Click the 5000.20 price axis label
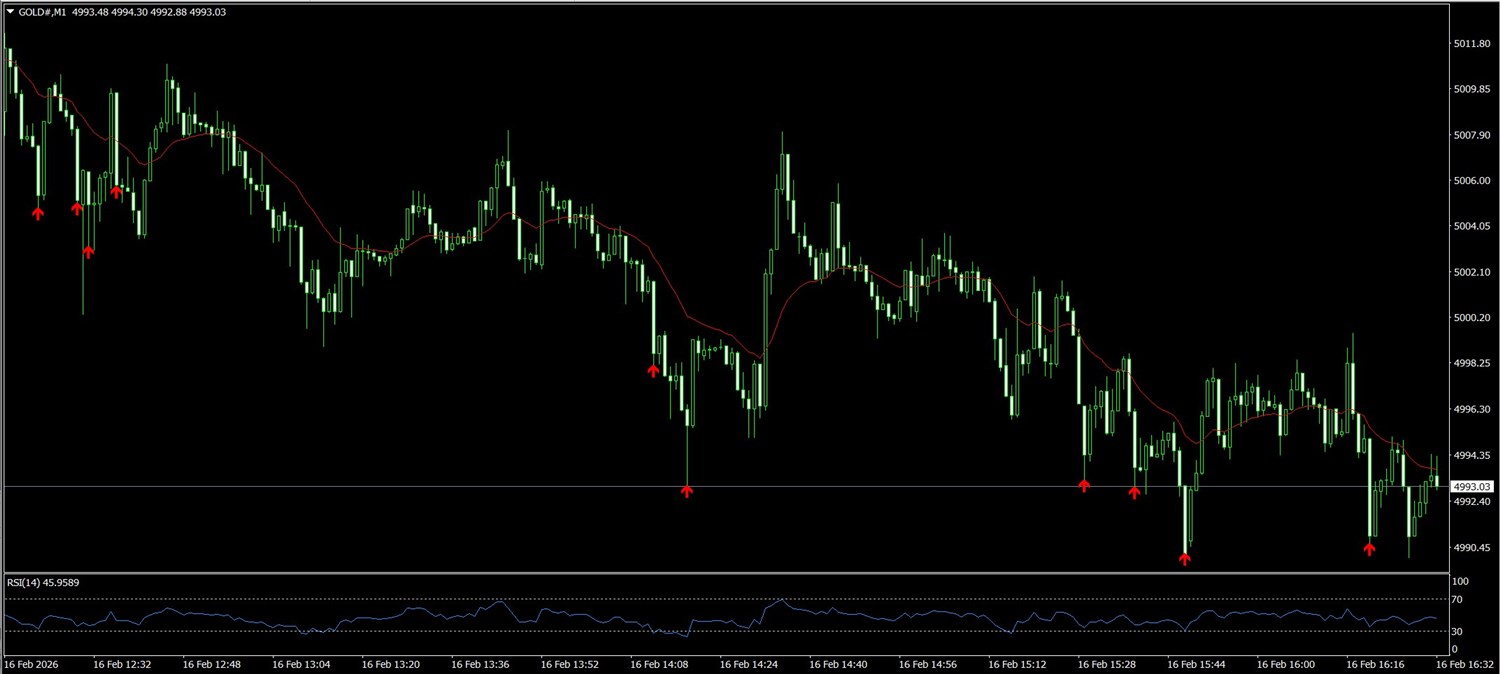 pyautogui.click(x=1472, y=318)
